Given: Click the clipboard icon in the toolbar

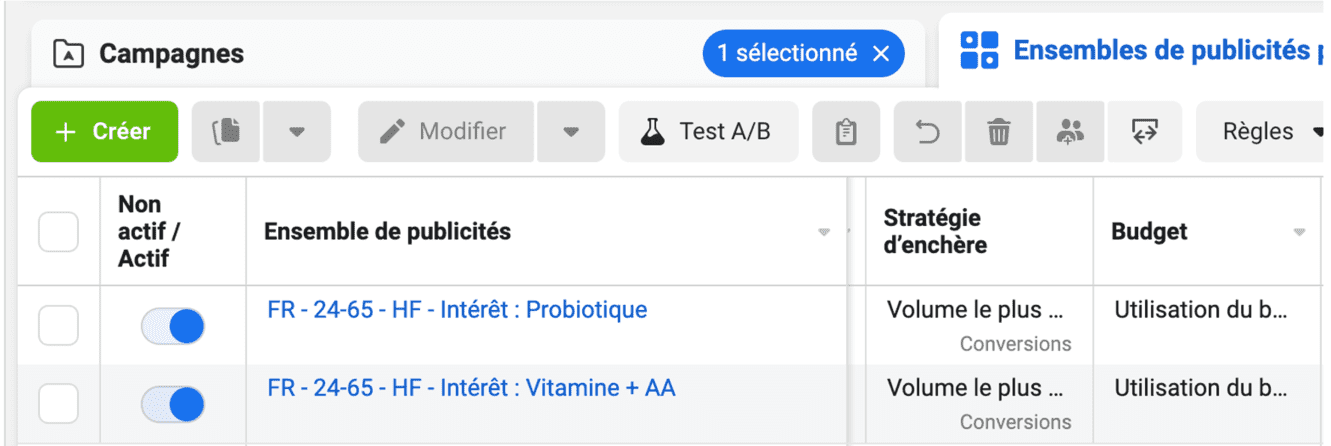Looking at the screenshot, I should [846, 131].
